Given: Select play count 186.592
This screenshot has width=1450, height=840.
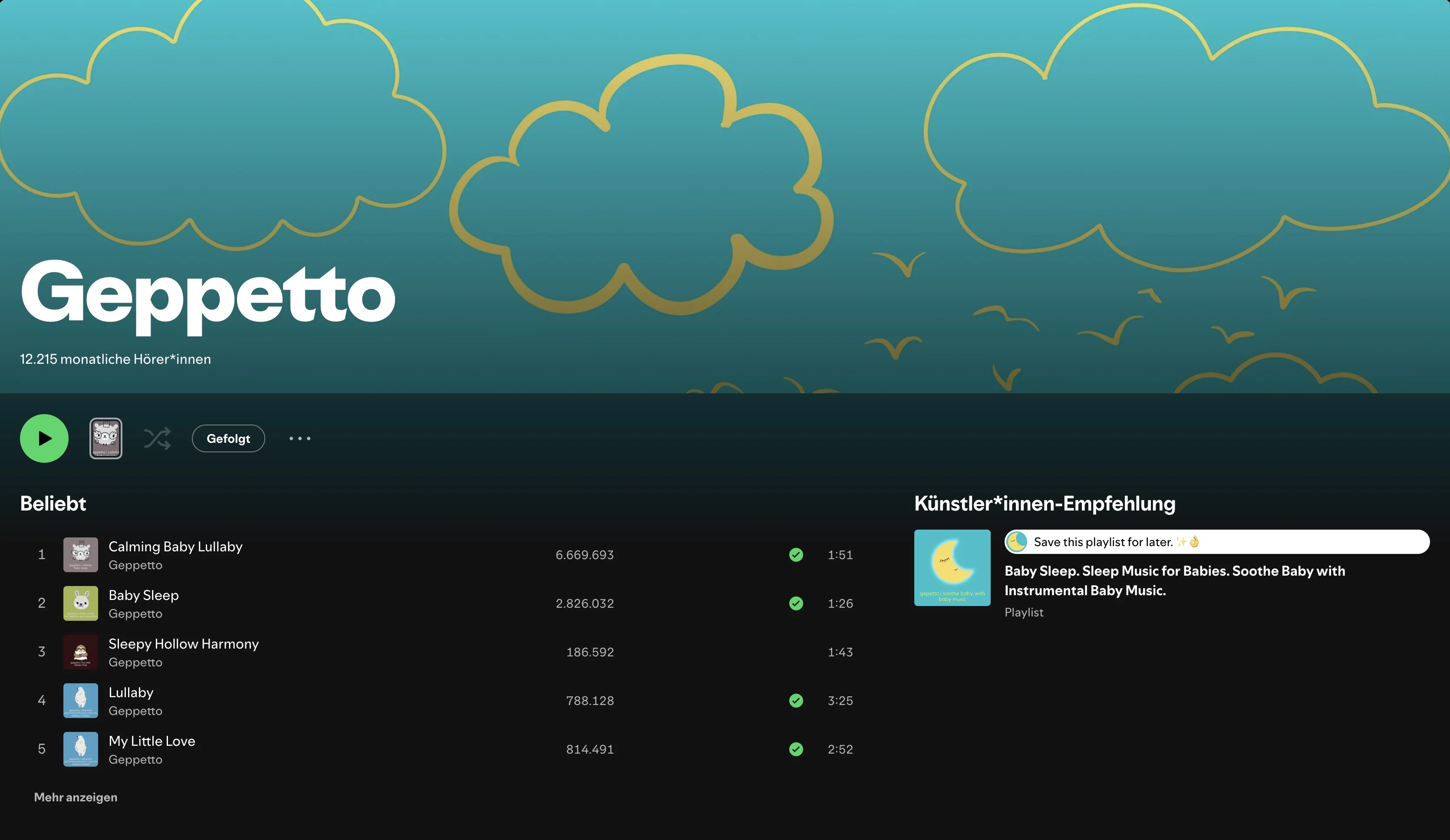Looking at the screenshot, I should (x=590, y=652).
